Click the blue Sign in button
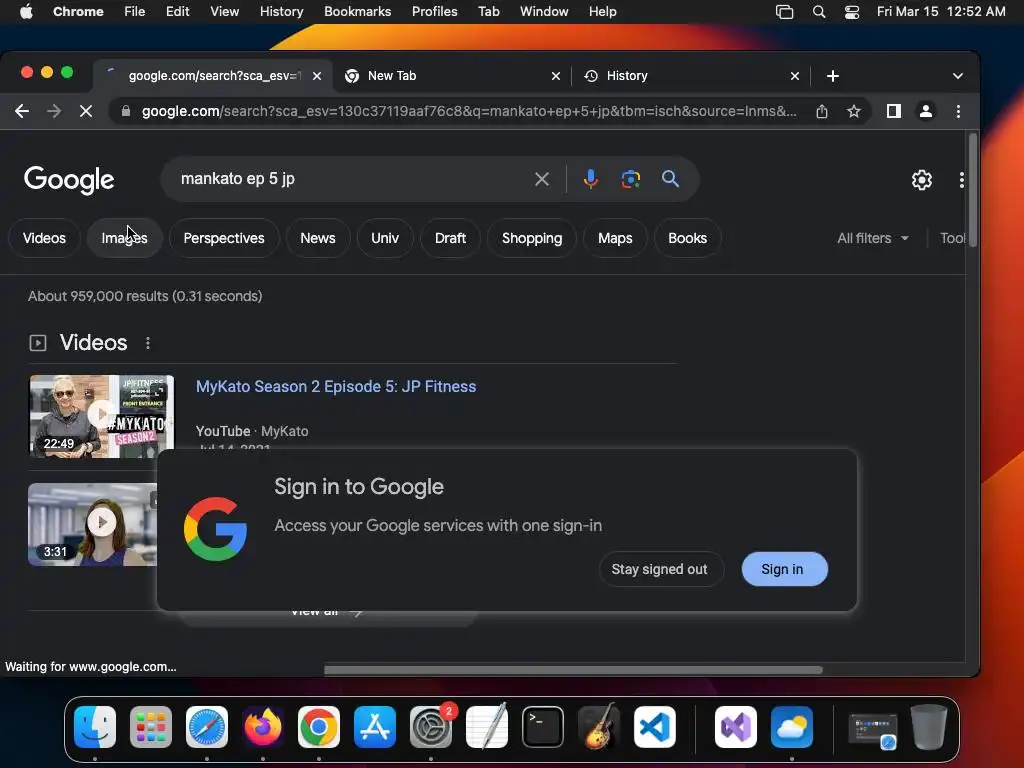Image resolution: width=1024 pixels, height=768 pixels. click(784, 569)
